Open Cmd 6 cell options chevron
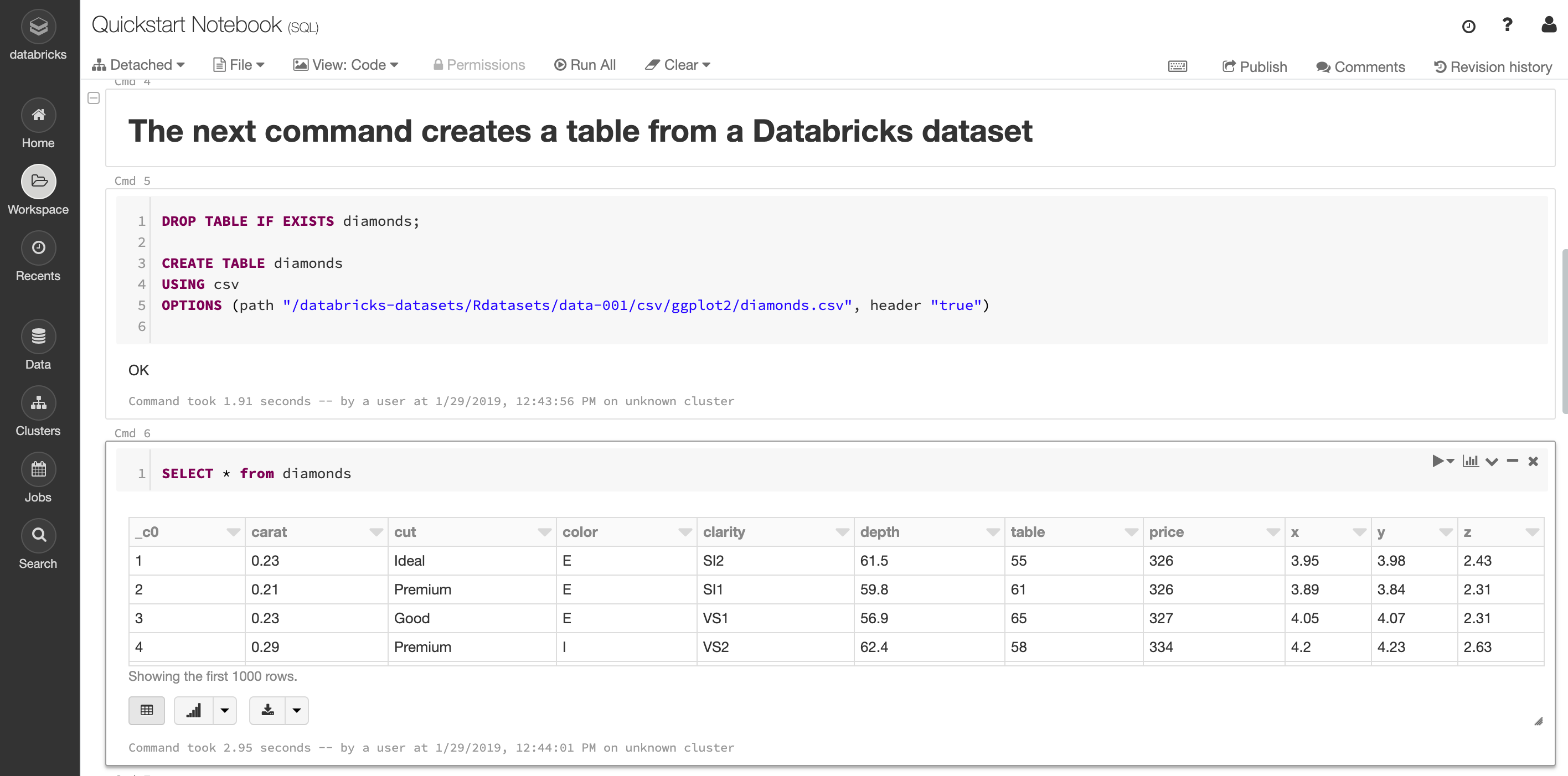Viewport: 1568px width, 776px height. tap(1491, 462)
